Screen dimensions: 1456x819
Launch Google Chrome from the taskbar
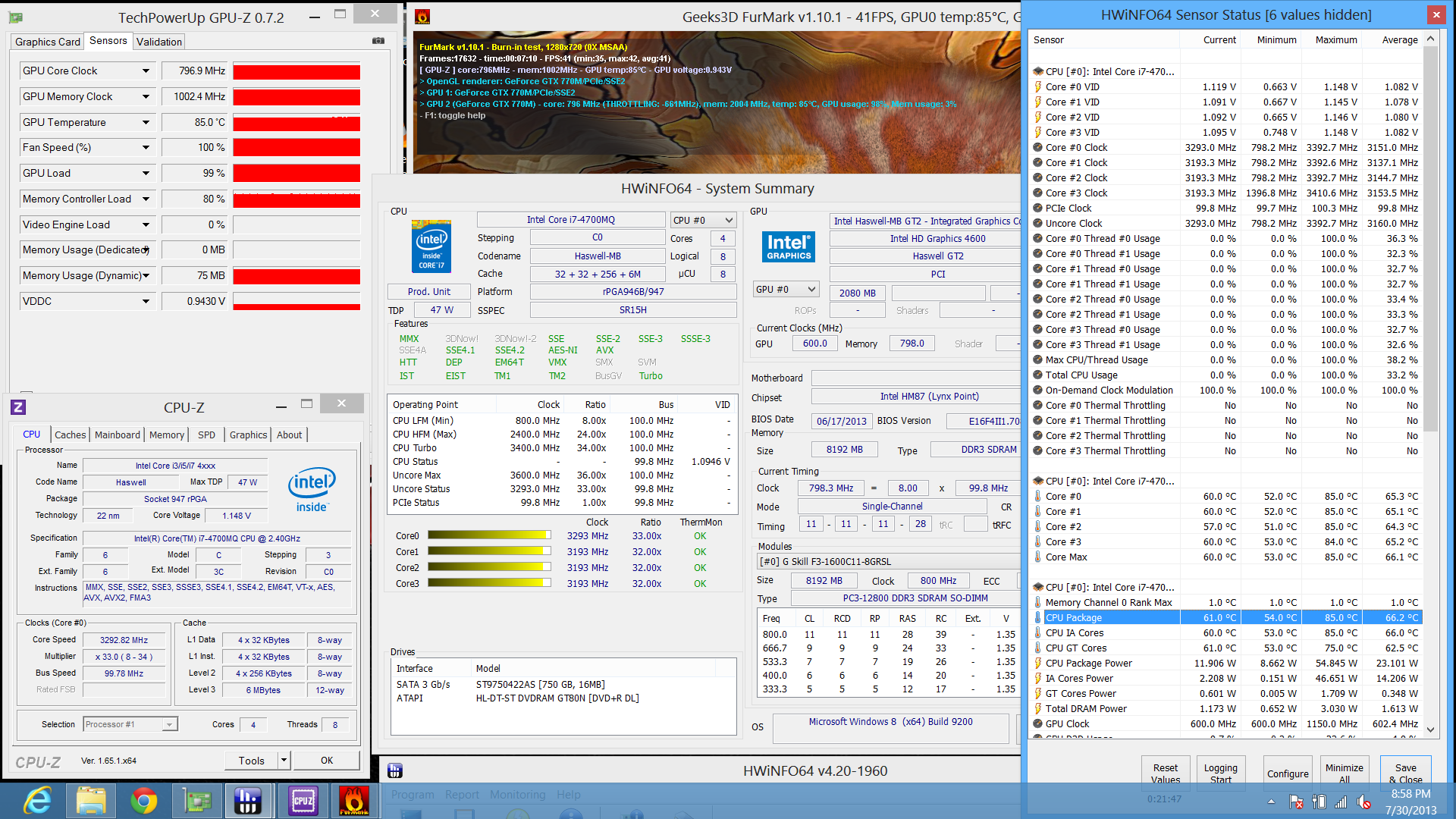[x=143, y=801]
